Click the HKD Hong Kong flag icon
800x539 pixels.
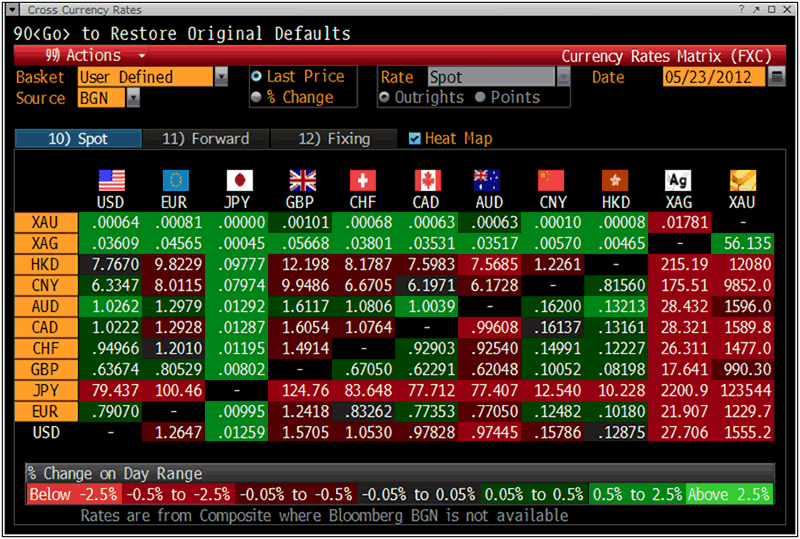click(x=615, y=181)
